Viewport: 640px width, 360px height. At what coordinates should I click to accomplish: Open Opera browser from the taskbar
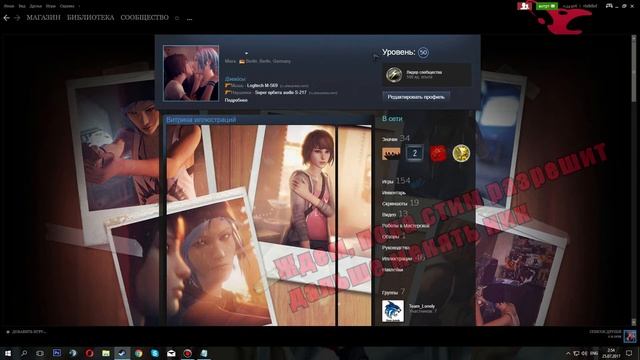(89, 353)
